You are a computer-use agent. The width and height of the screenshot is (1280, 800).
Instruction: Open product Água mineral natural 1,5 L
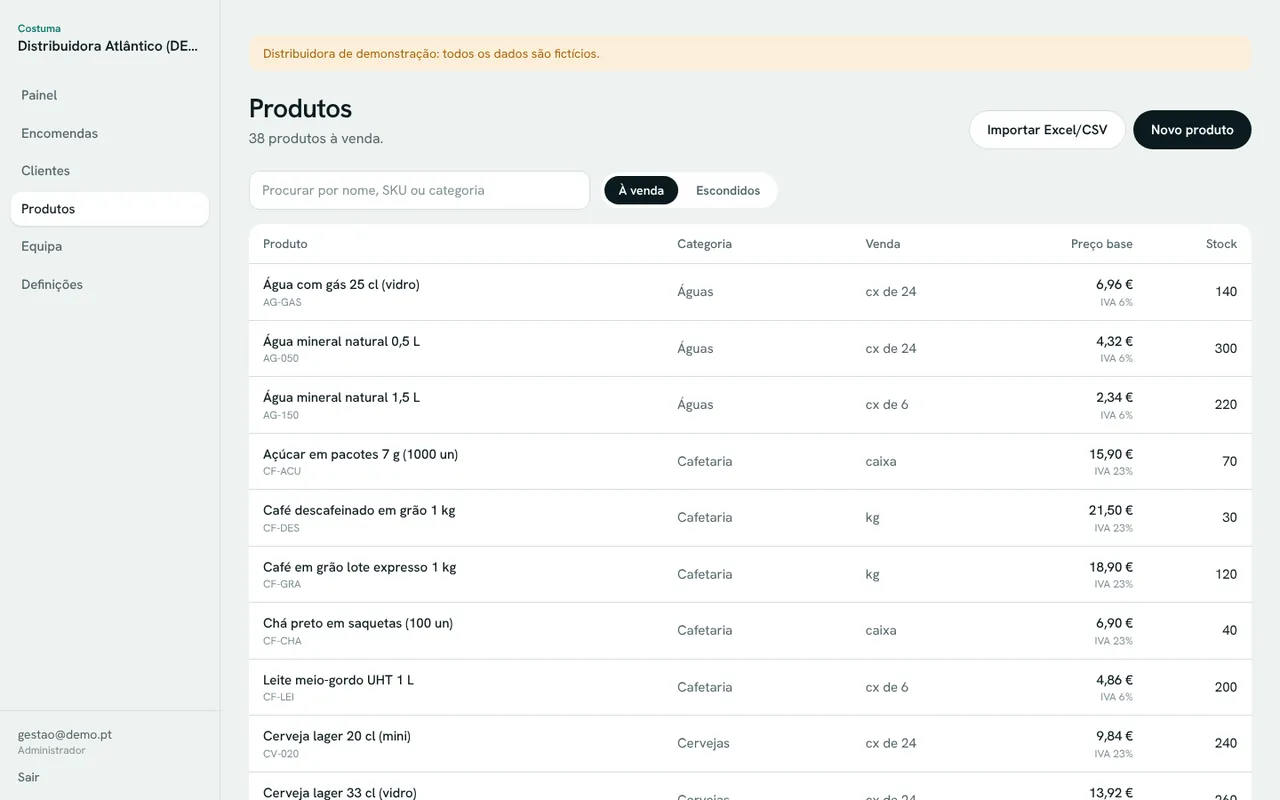[x=341, y=397]
